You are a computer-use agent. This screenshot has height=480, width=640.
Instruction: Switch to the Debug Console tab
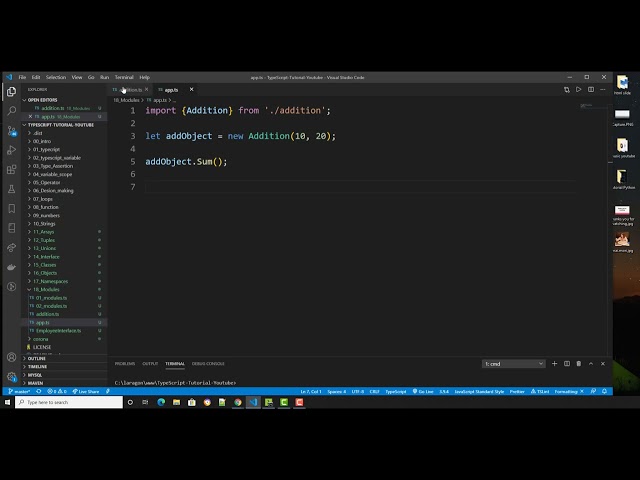click(x=208, y=364)
